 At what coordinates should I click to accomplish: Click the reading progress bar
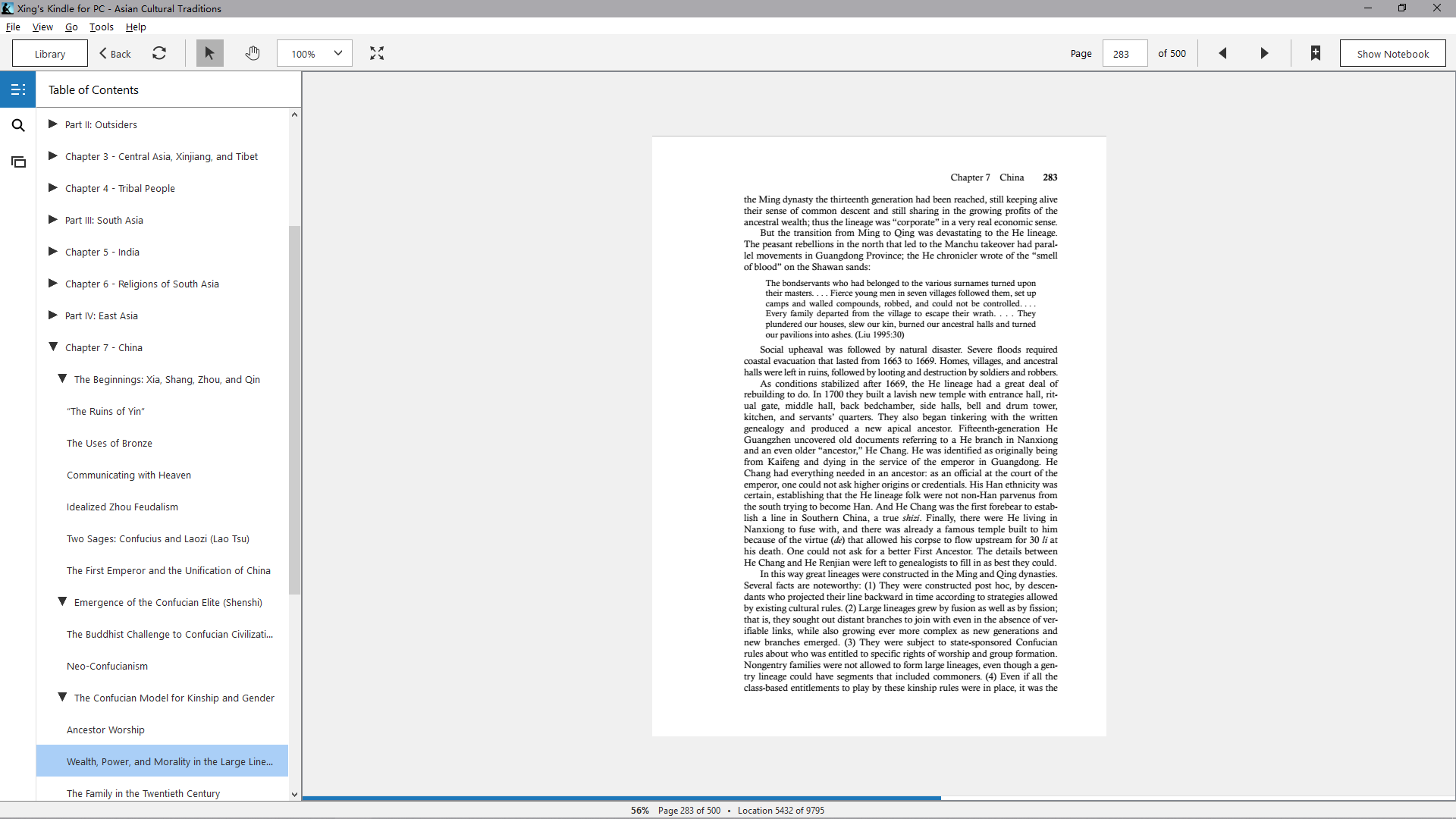[x=878, y=798]
